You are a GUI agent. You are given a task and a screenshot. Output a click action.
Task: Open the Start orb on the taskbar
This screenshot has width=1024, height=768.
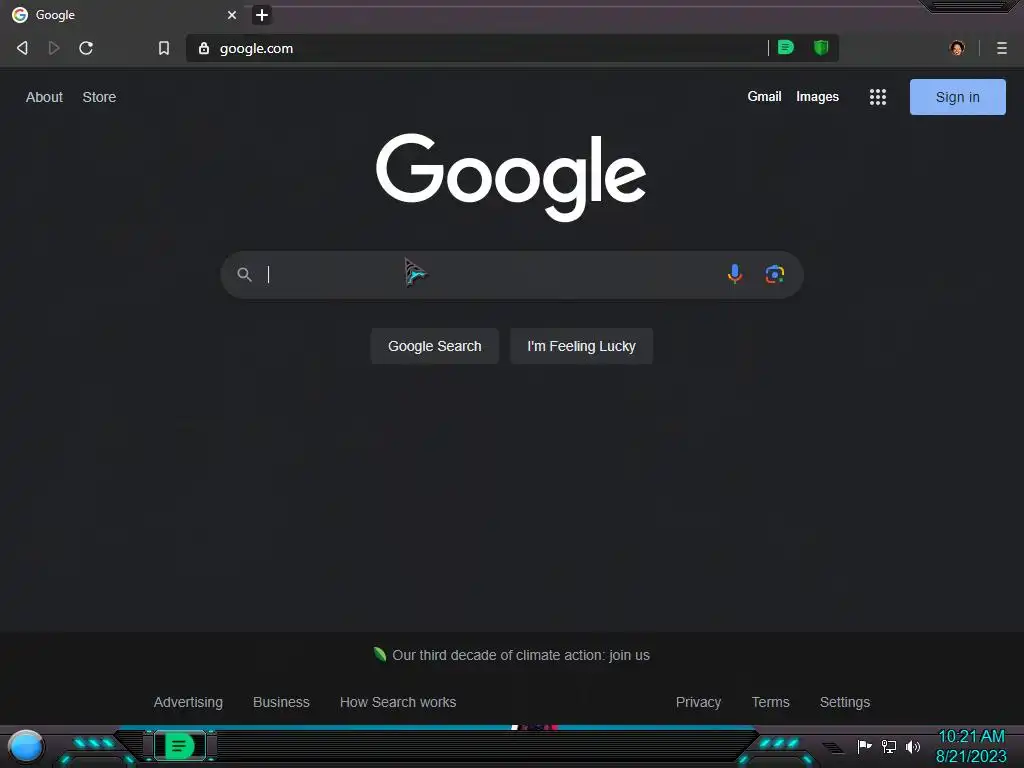click(26, 747)
